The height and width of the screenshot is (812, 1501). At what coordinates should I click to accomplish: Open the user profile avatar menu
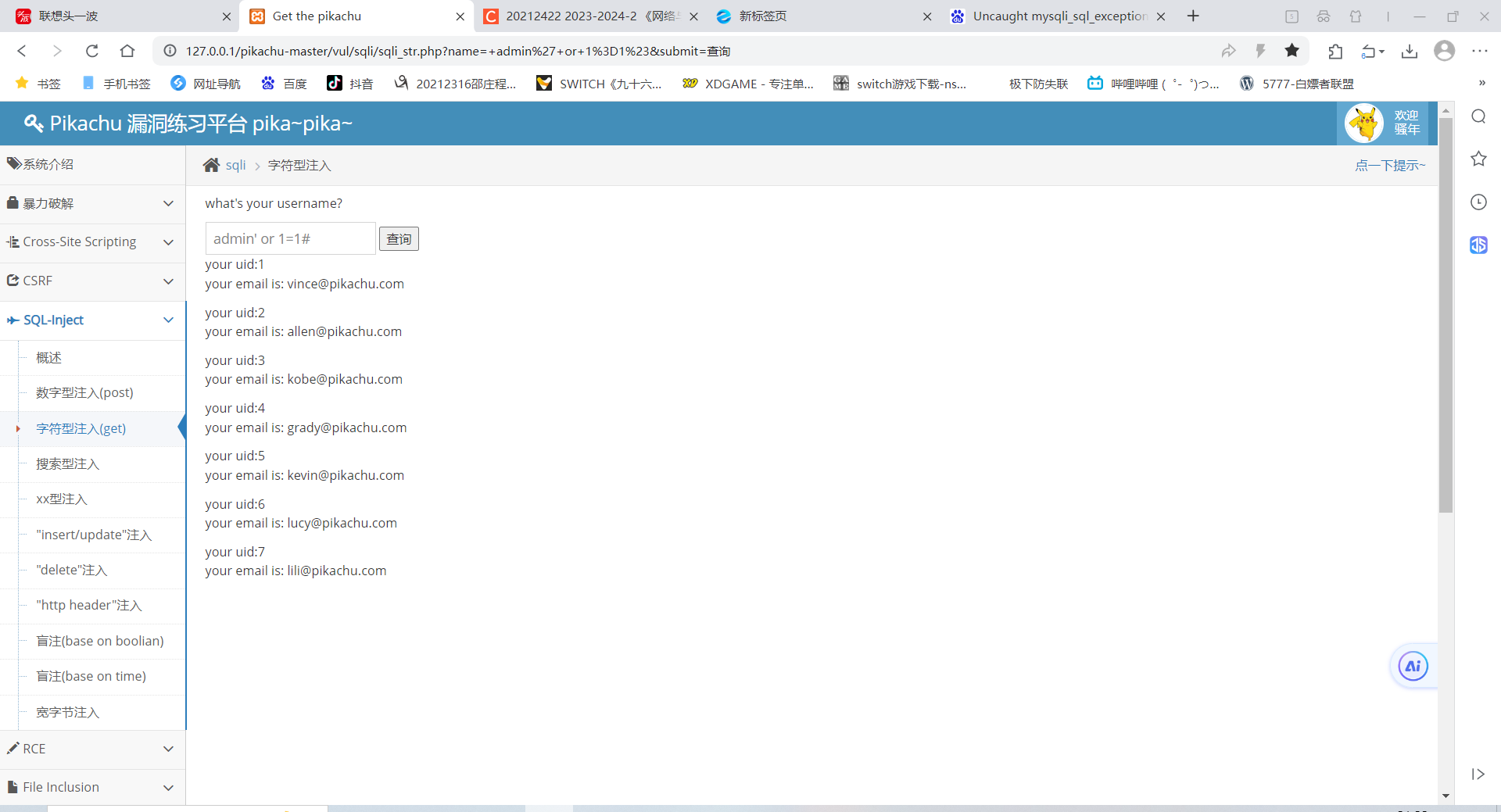click(1445, 51)
